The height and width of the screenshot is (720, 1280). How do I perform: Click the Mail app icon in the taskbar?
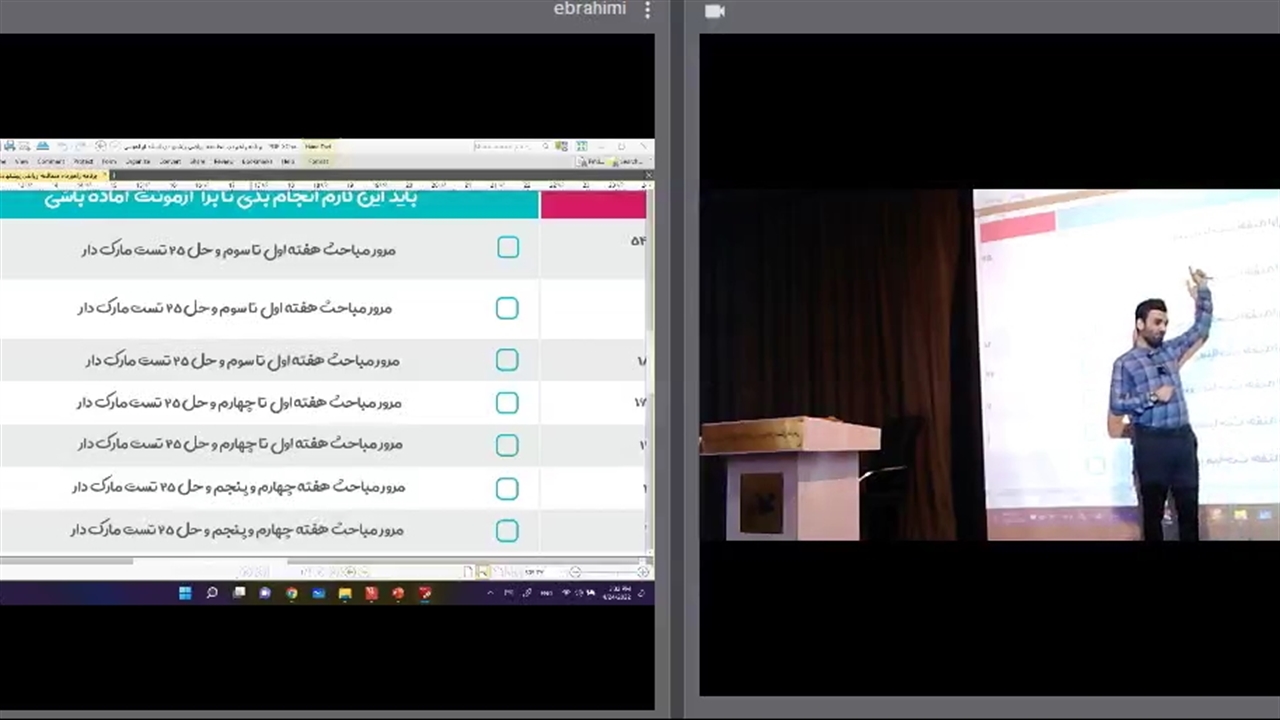coord(318,593)
